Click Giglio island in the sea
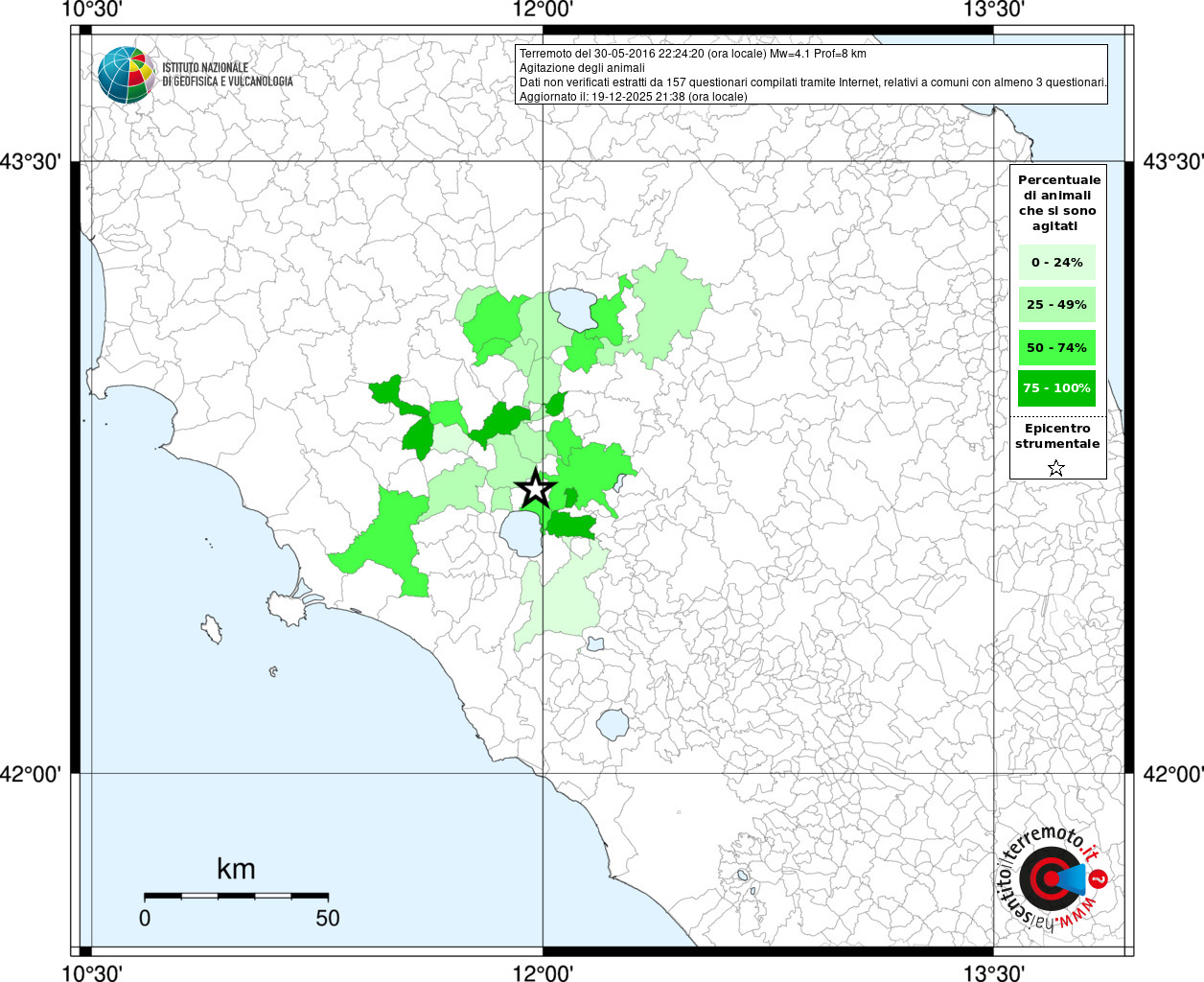The width and height of the screenshot is (1204, 982). coord(212,629)
